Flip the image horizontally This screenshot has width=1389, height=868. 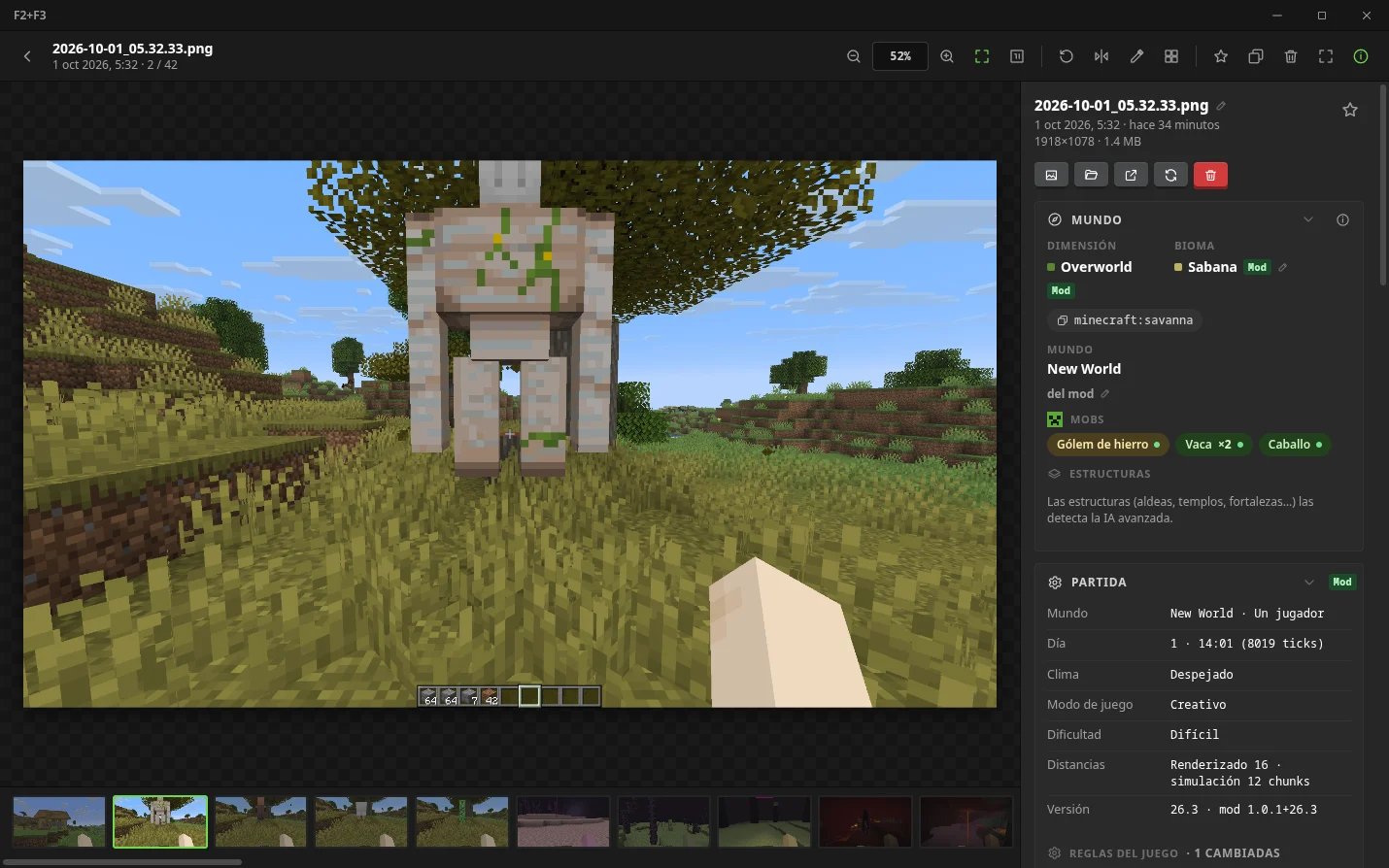1101,56
